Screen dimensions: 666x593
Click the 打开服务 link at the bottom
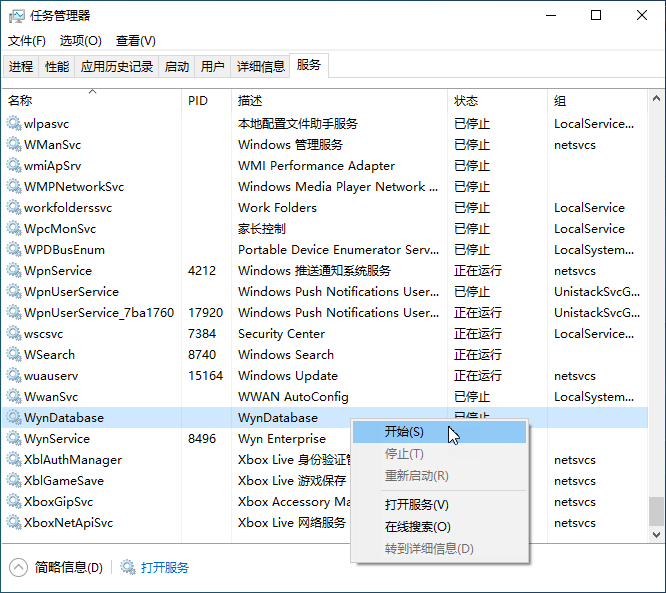165,567
